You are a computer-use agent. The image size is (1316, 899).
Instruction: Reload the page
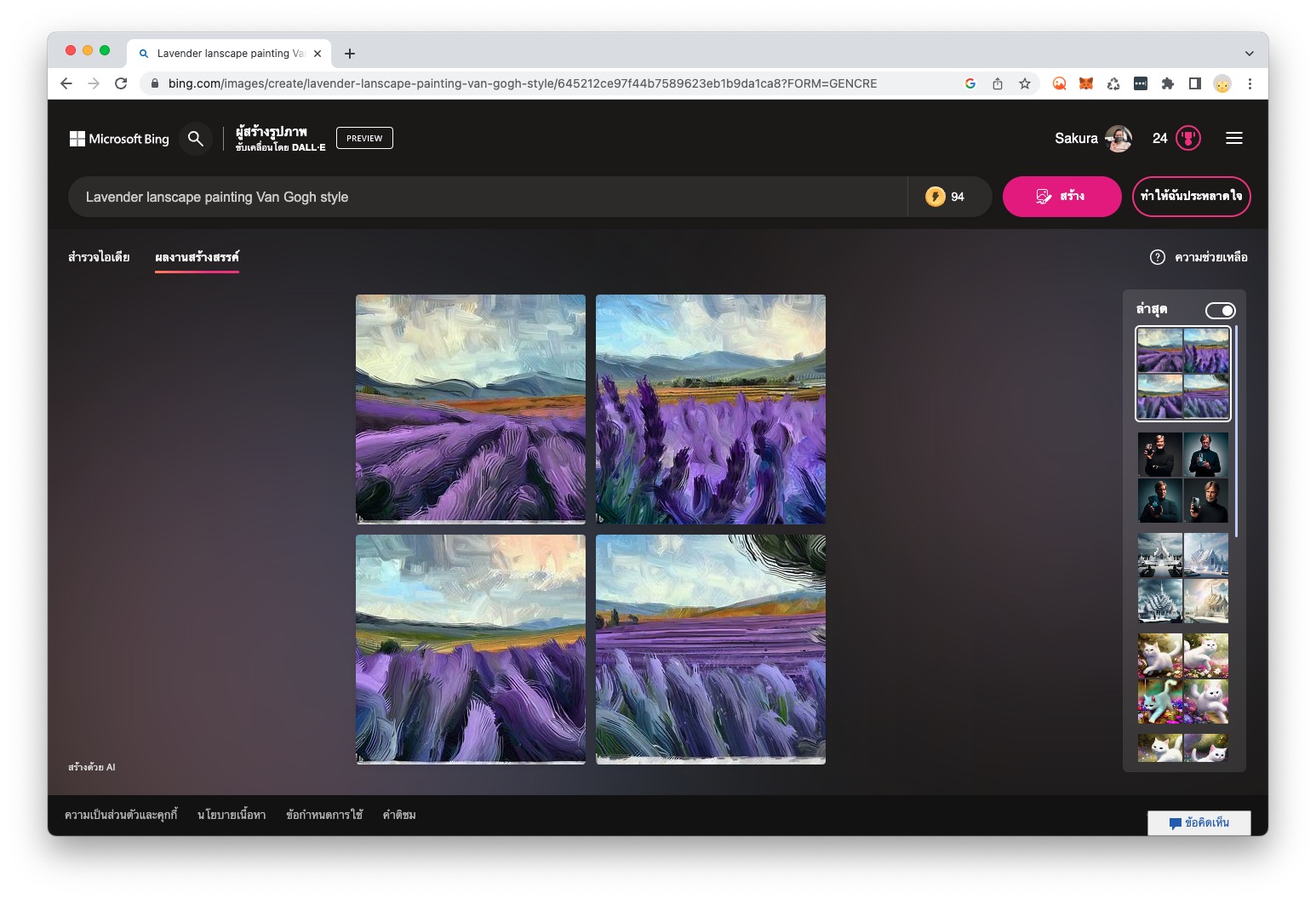(121, 83)
